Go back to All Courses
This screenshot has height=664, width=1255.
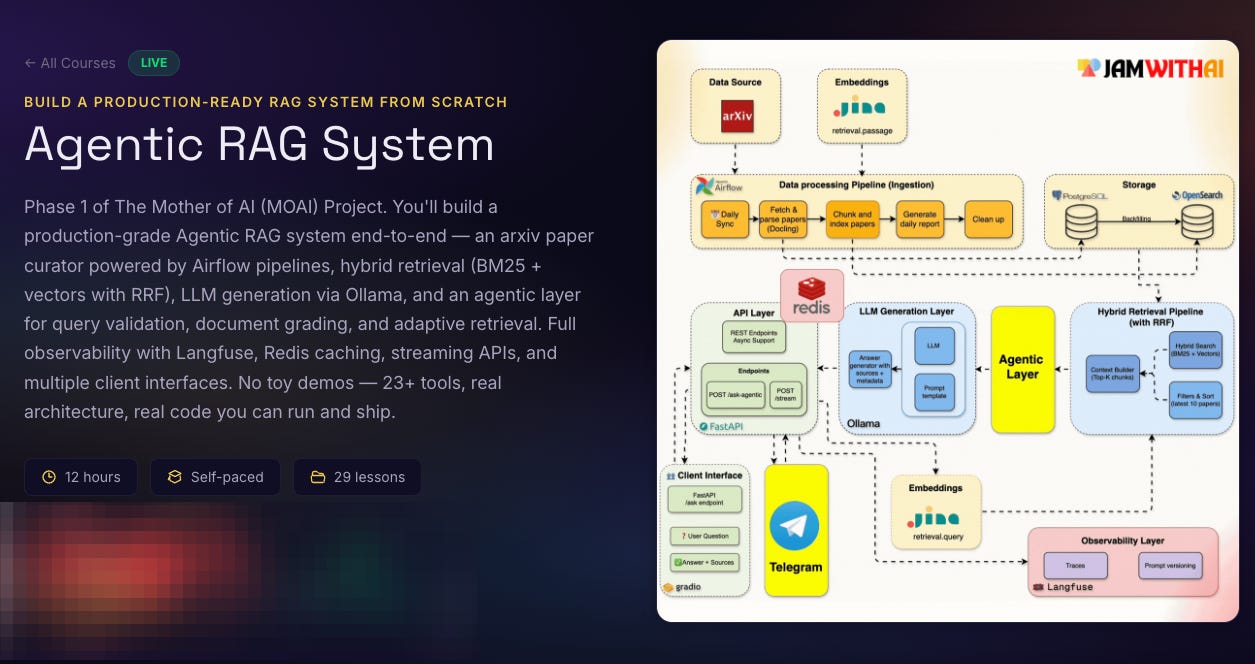[x=70, y=63]
